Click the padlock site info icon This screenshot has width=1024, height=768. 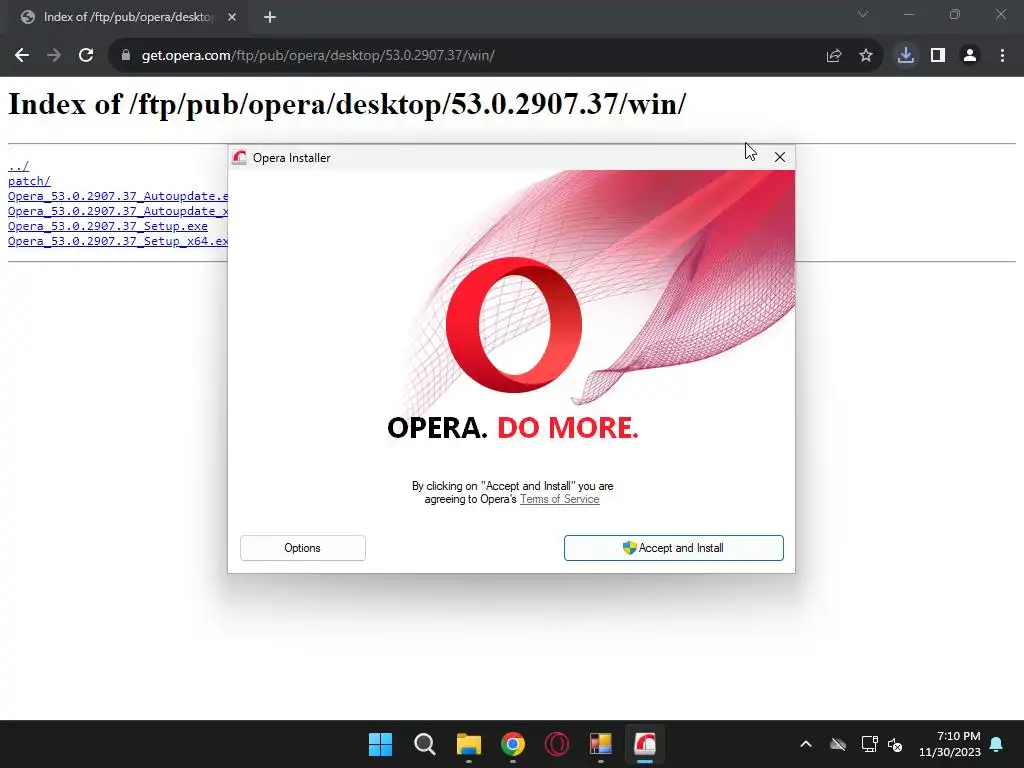point(125,56)
